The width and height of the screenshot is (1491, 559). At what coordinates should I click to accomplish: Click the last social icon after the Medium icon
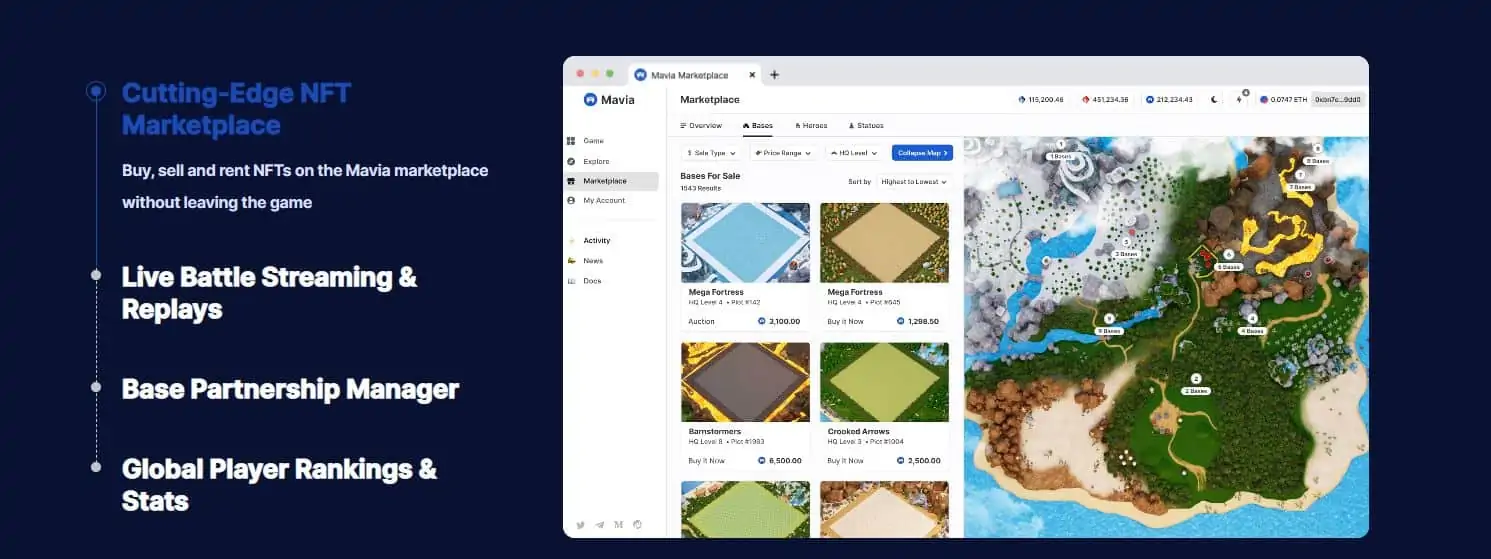(637, 524)
